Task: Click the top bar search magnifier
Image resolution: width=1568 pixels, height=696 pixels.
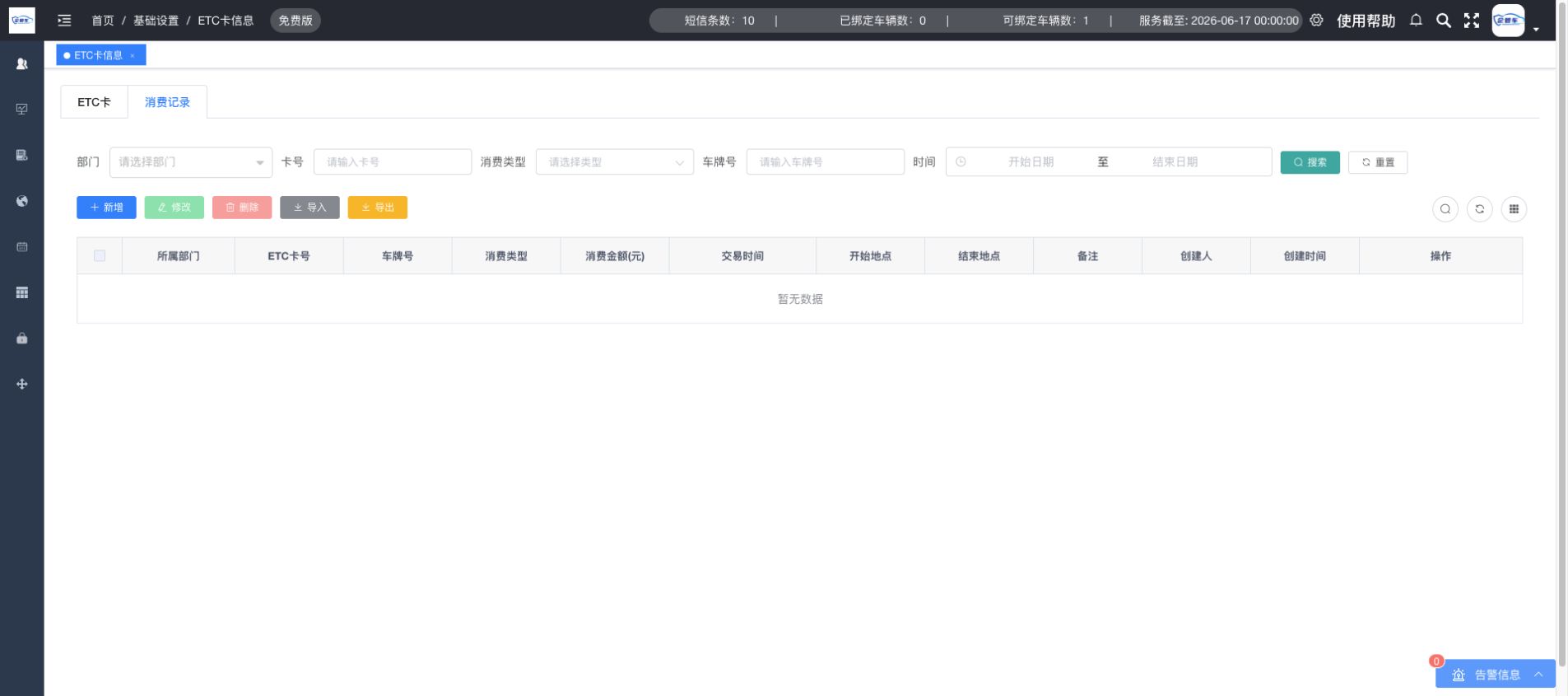Action: 1444,21
